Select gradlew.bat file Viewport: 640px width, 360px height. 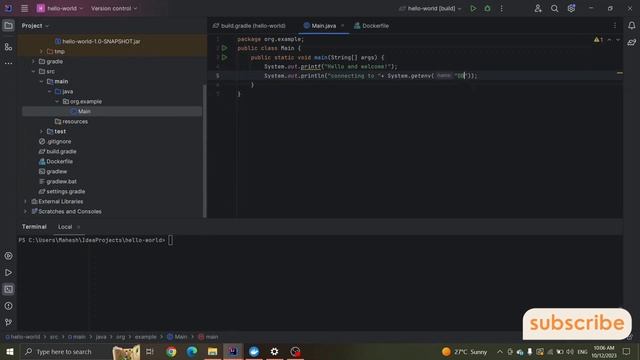click(x=58, y=182)
